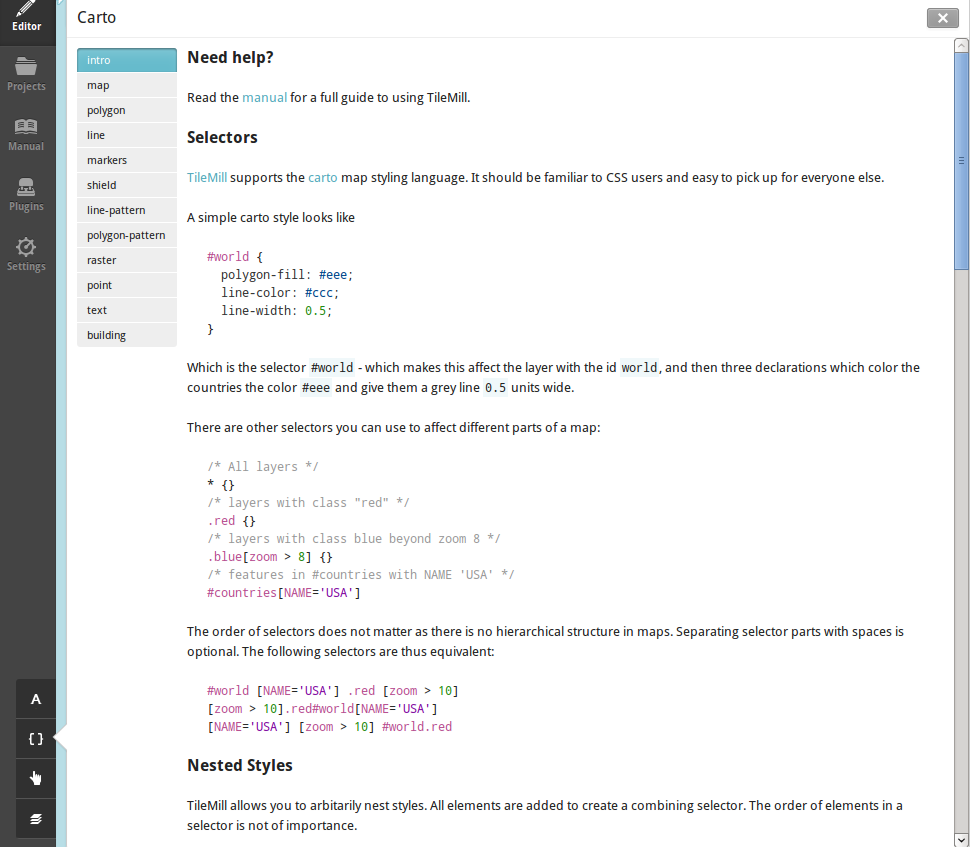Close the Carto help panel
This screenshot has height=847, width=970.
click(942, 18)
